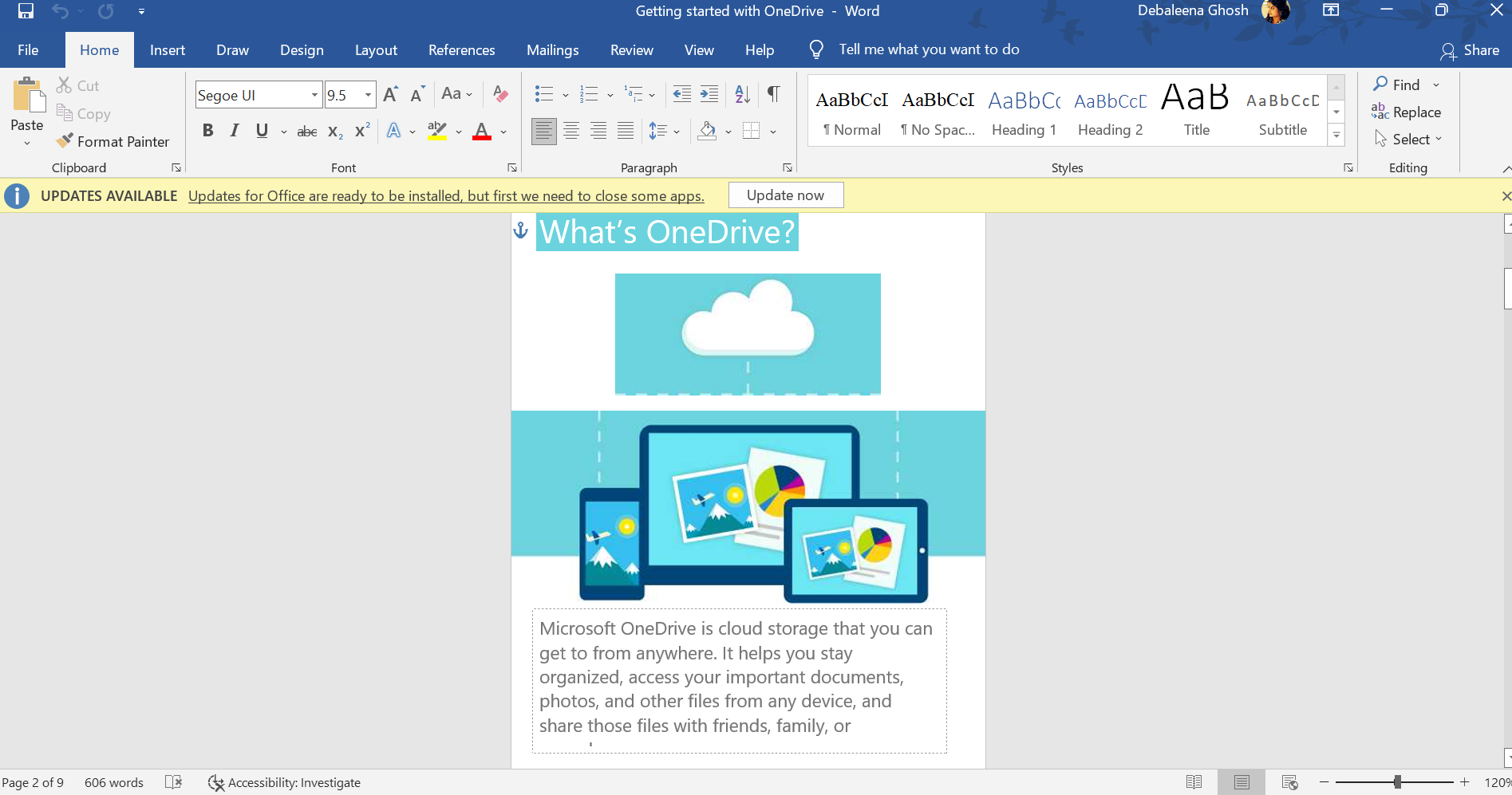Open Text Effects and Typography

(393, 131)
